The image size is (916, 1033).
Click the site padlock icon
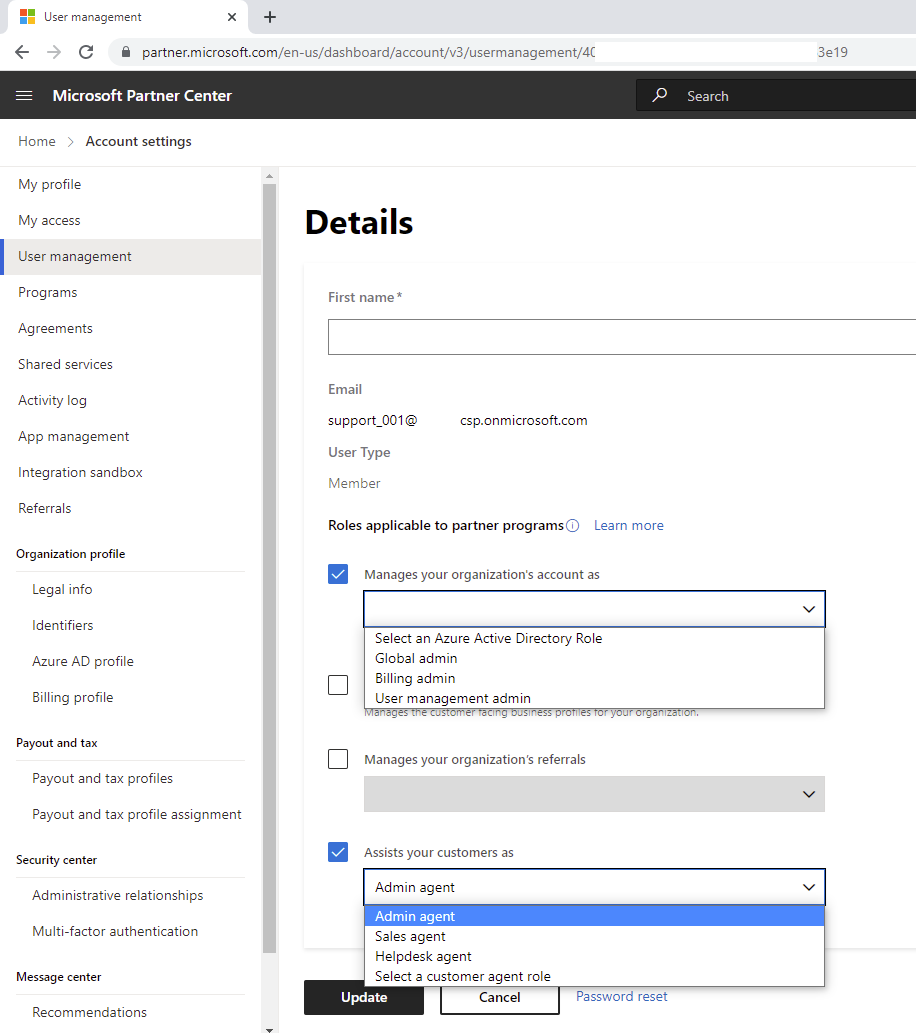tap(126, 52)
